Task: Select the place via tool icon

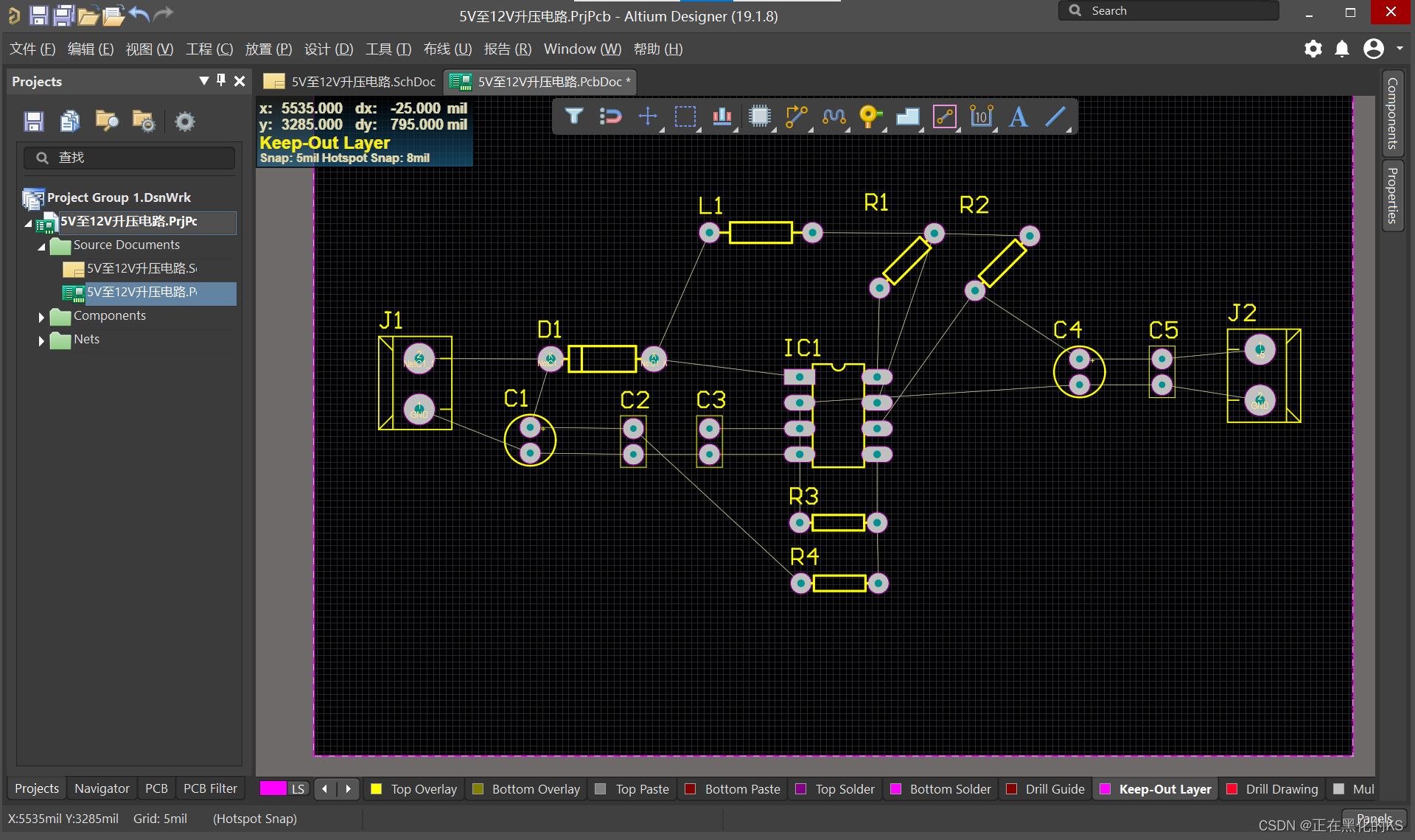Action: [870, 116]
